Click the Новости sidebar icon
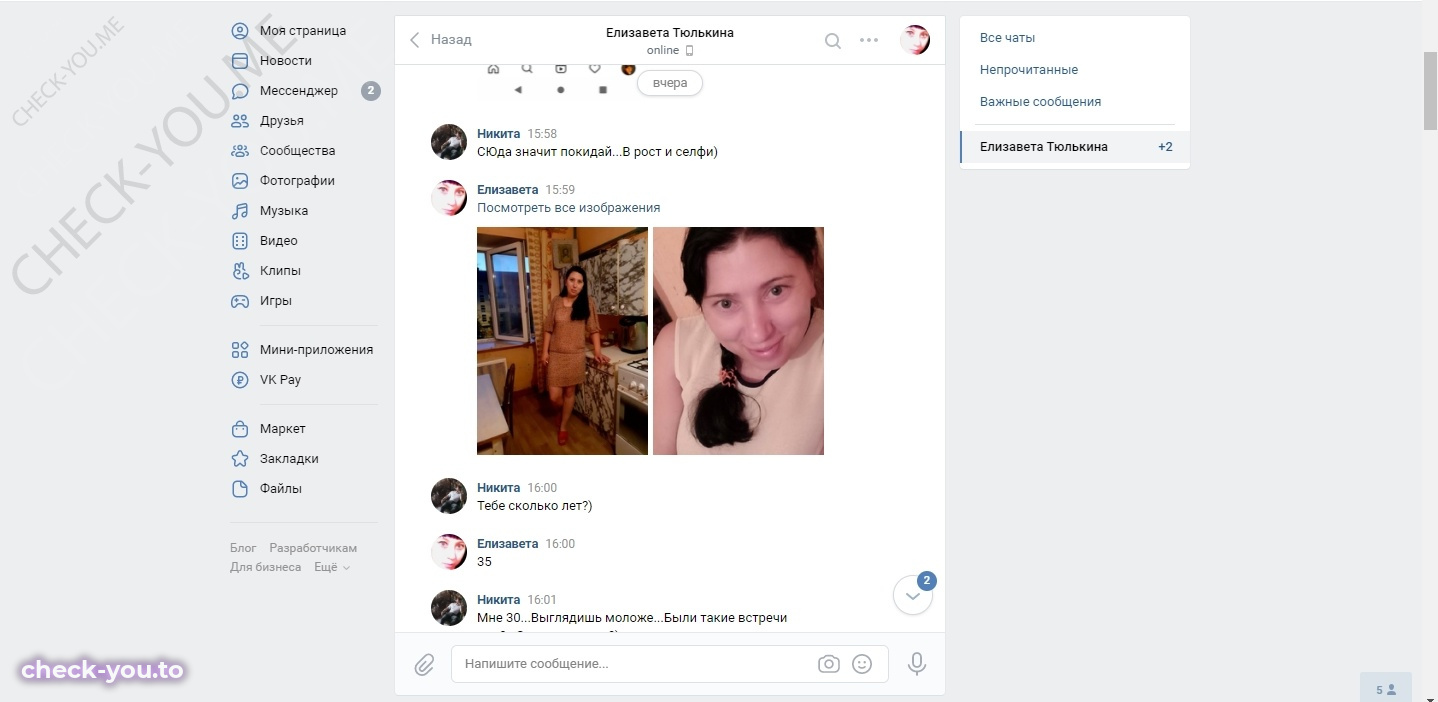 240,61
